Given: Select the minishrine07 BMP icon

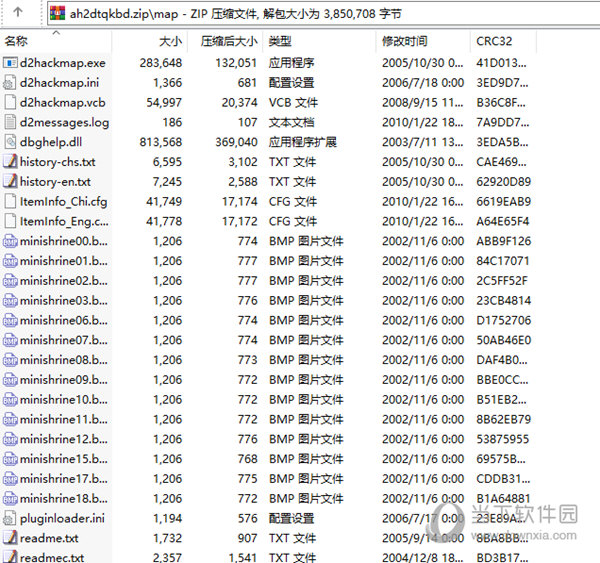Looking at the screenshot, I should tap(10, 340).
